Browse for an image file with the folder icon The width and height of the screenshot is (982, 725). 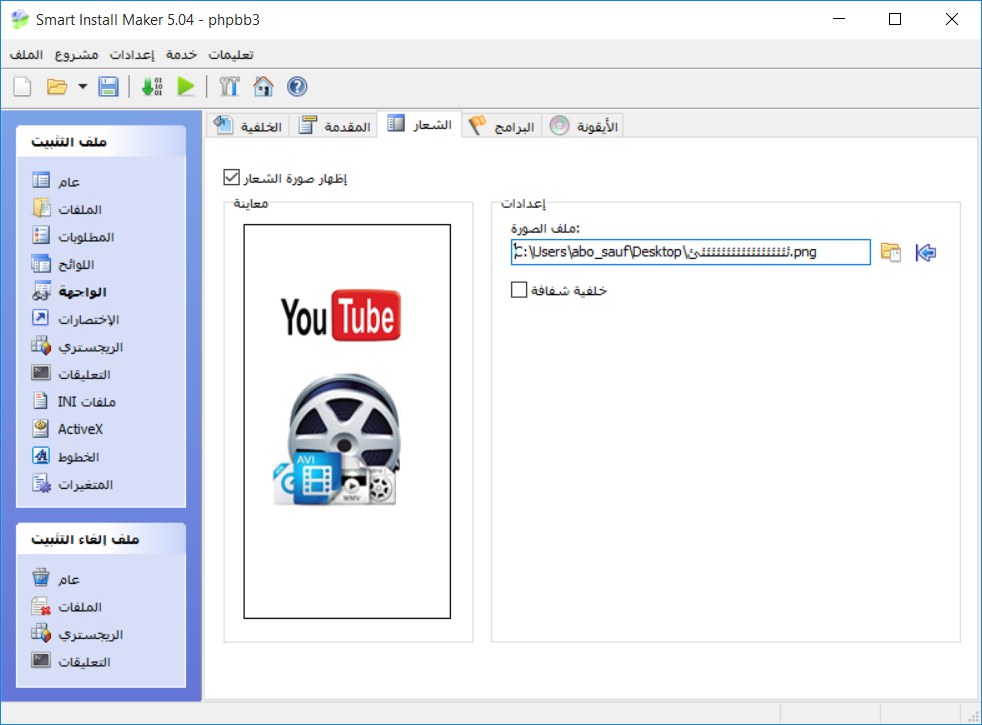tap(891, 252)
